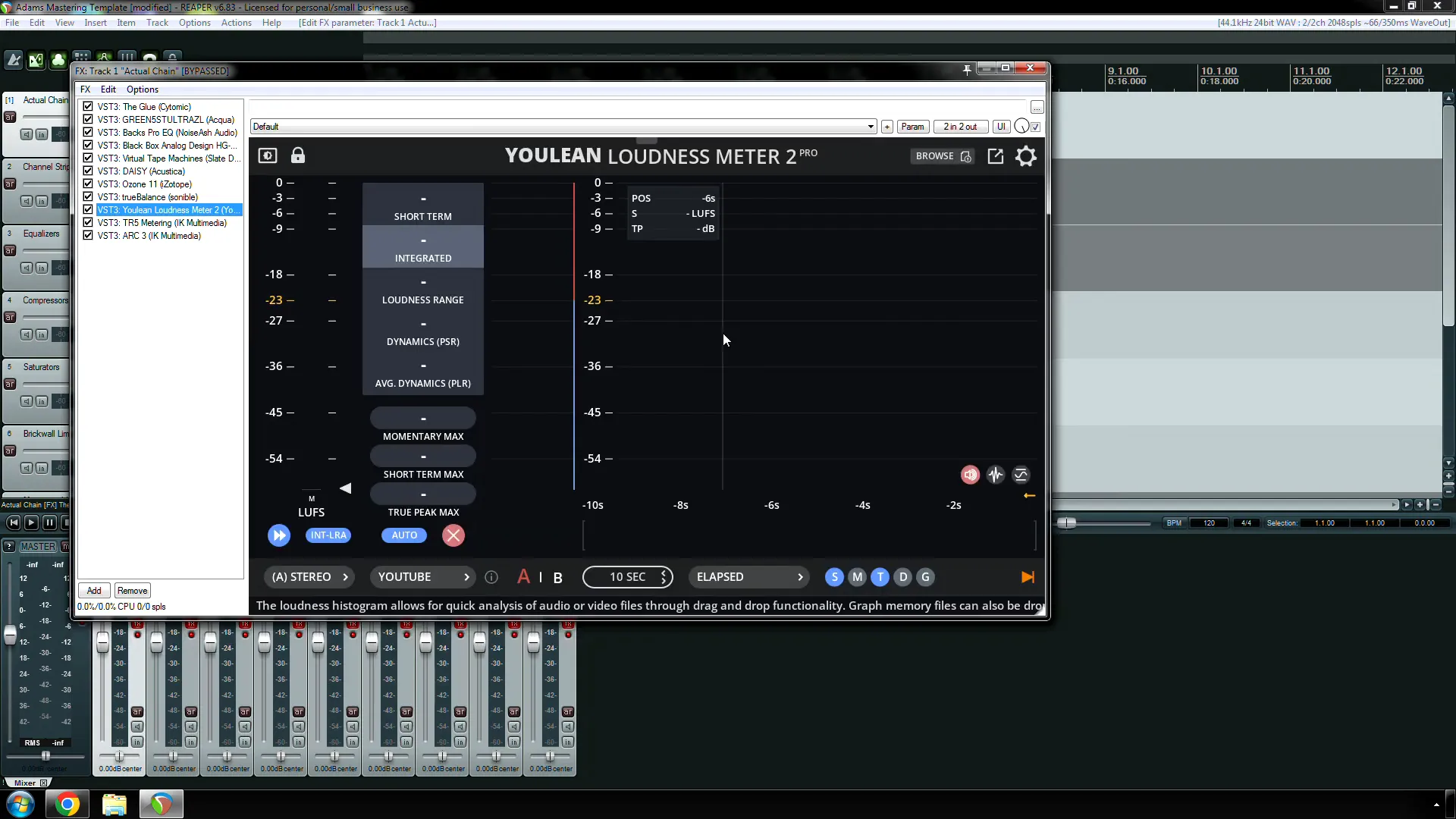
Task: Click the 2 in 2 out routing button
Action: point(960,127)
